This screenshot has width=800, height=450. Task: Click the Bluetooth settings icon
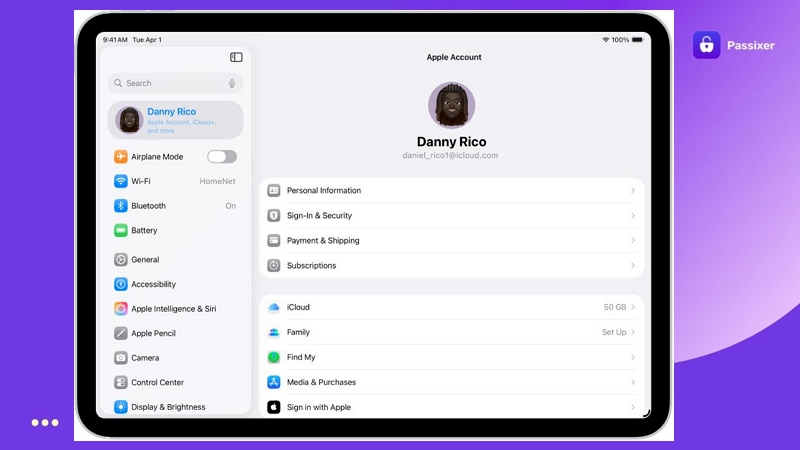pyautogui.click(x=120, y=206)
